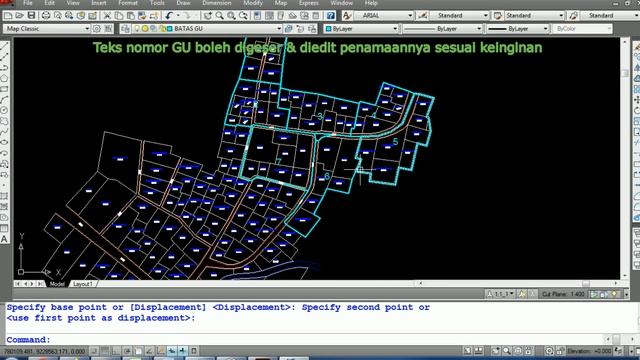Toggle Snap mode in status bar
This screenshot has height=360, width=640.
click(x=94, y=351)
